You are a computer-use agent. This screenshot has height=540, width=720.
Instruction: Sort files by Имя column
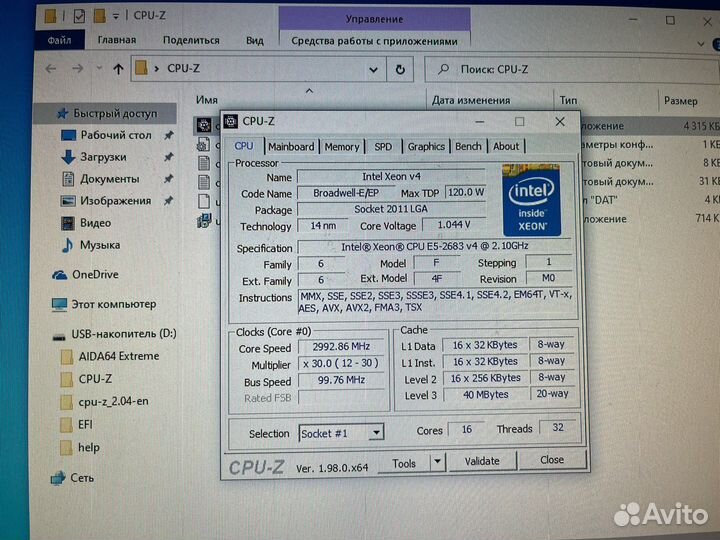(x=207, y=100)
